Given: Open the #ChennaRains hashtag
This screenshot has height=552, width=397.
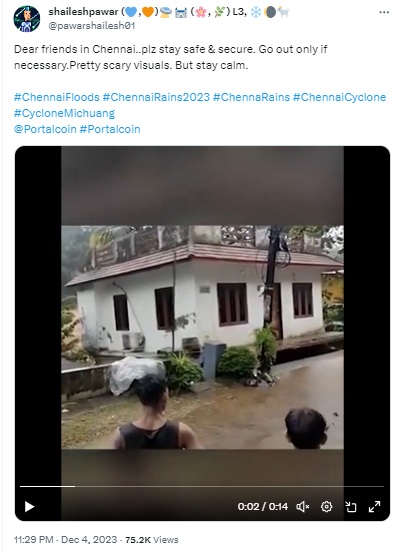Looking at the screenshot, I should click(251, 97).
